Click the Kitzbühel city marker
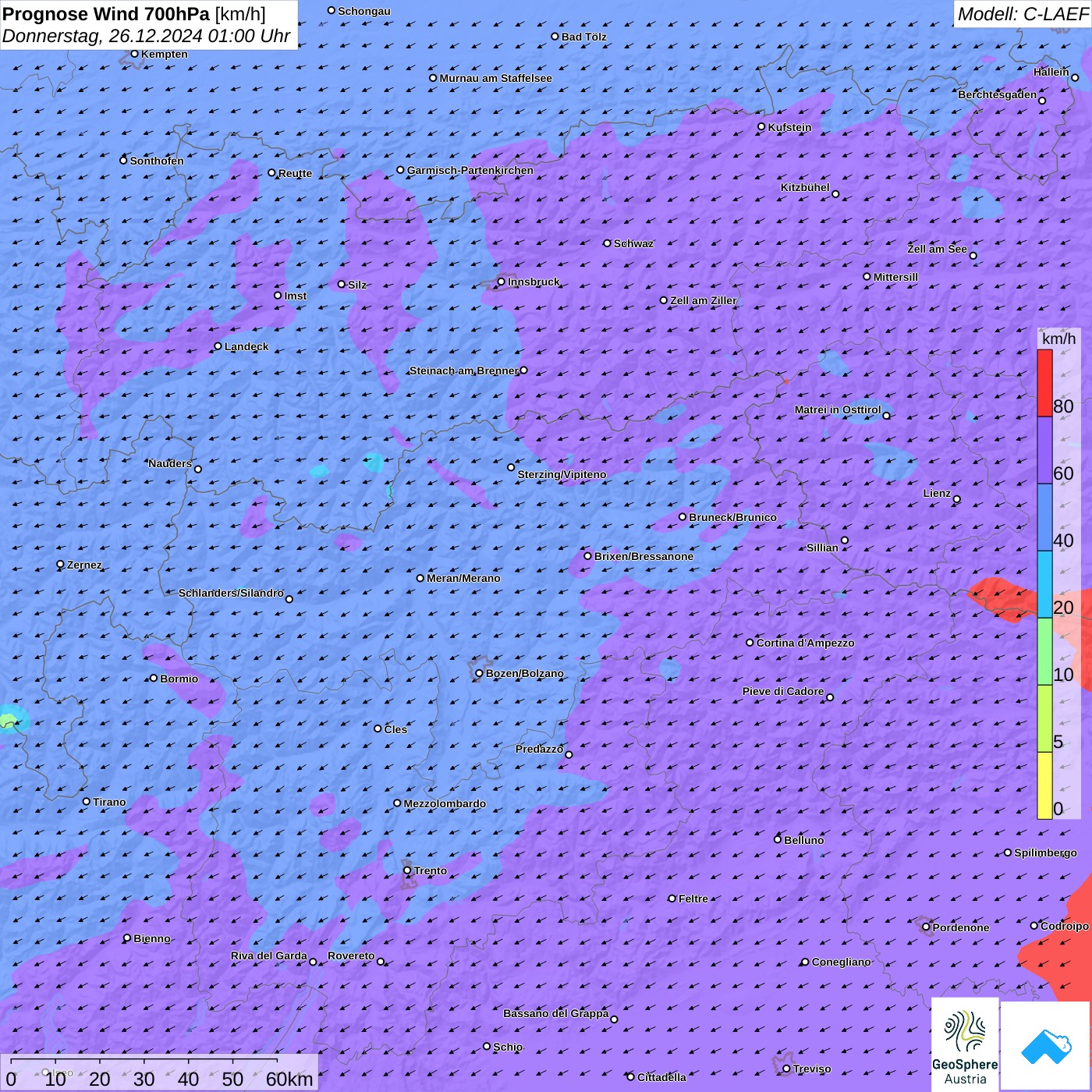Image resolution: width=1092 pixels, height=1092 pixels. pos(835,194)
